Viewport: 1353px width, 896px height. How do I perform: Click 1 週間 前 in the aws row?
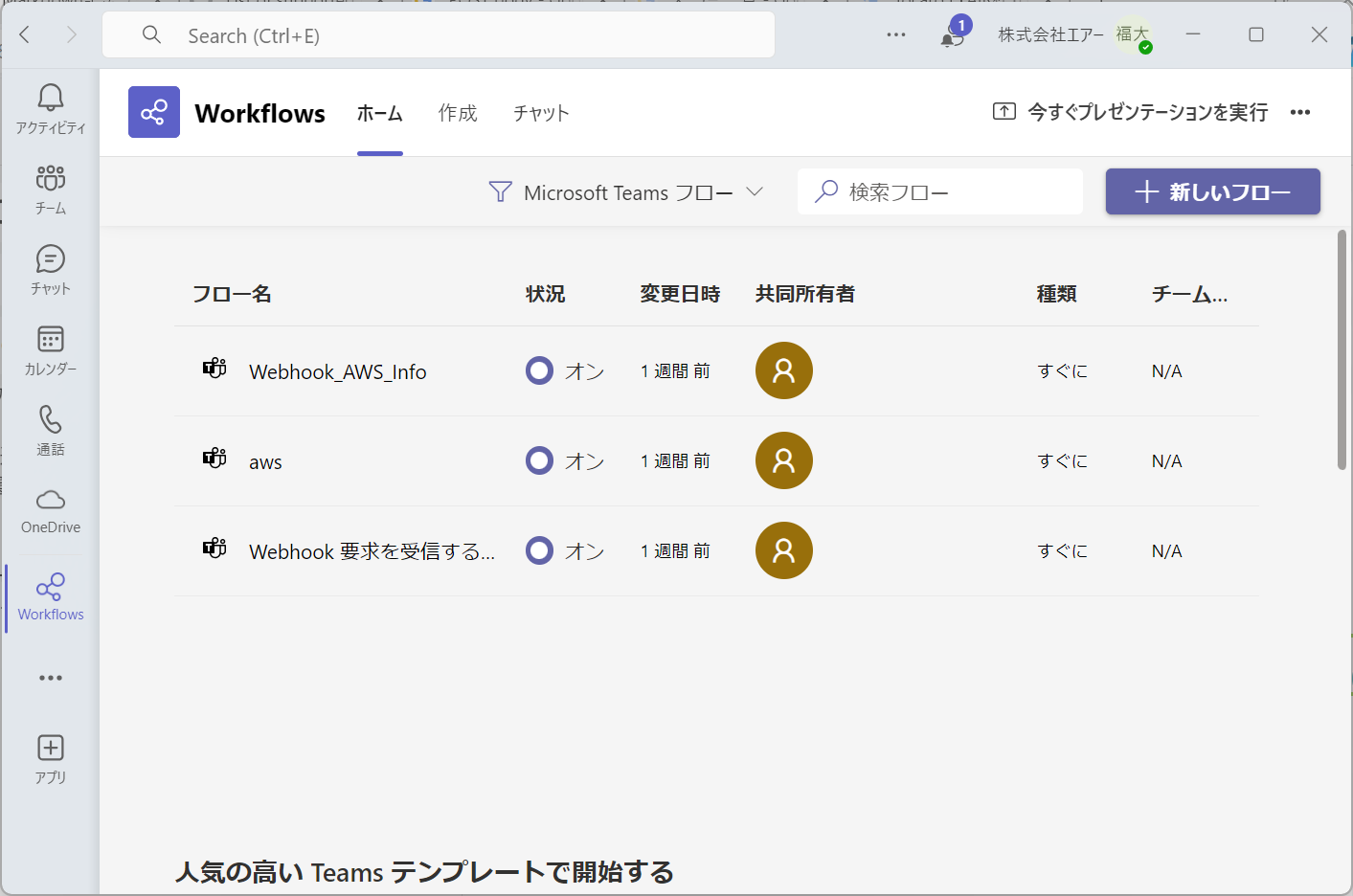point(675,460)
